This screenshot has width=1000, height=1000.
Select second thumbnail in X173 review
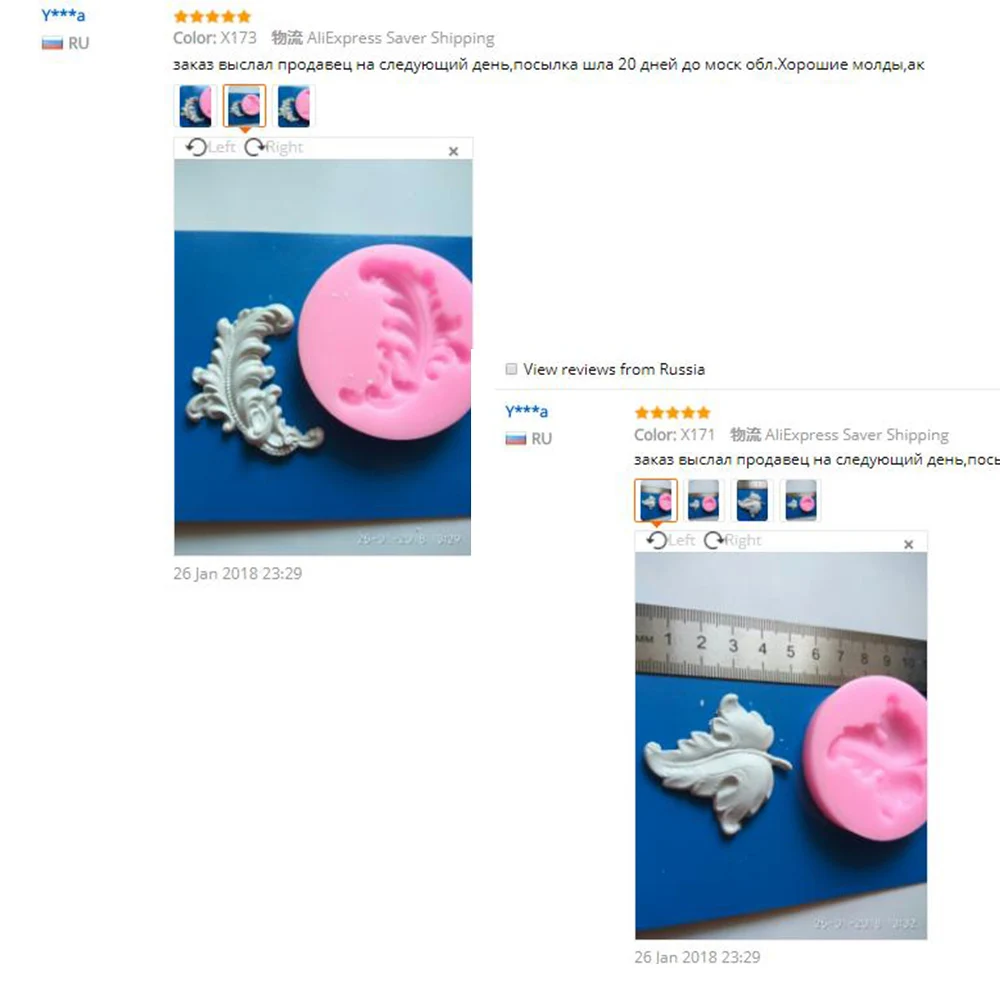click(x=244, y=106)
